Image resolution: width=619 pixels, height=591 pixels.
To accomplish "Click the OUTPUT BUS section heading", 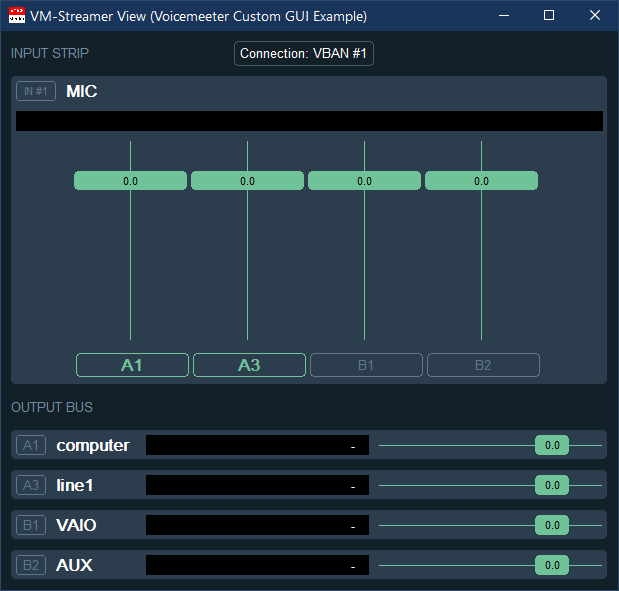I will 52,407.
